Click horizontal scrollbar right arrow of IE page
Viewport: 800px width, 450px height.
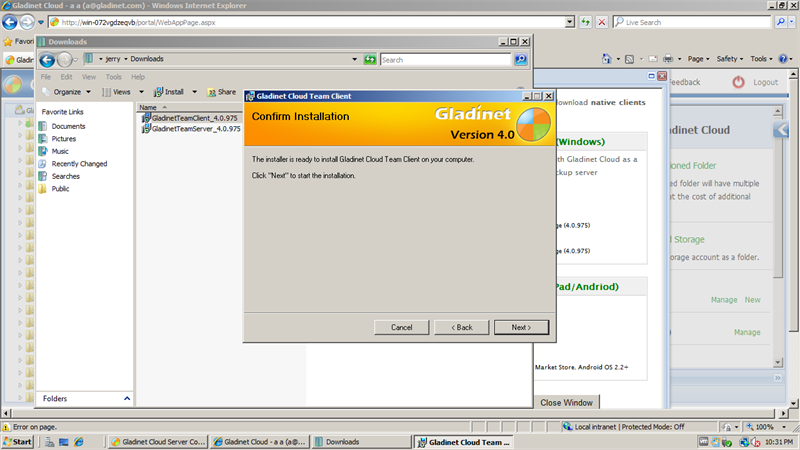(784, 413)
